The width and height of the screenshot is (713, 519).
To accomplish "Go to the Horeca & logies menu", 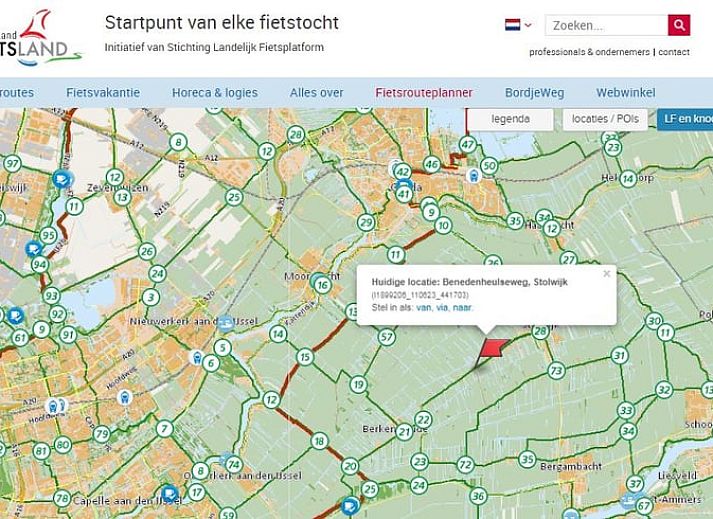I will coord(214,93).
